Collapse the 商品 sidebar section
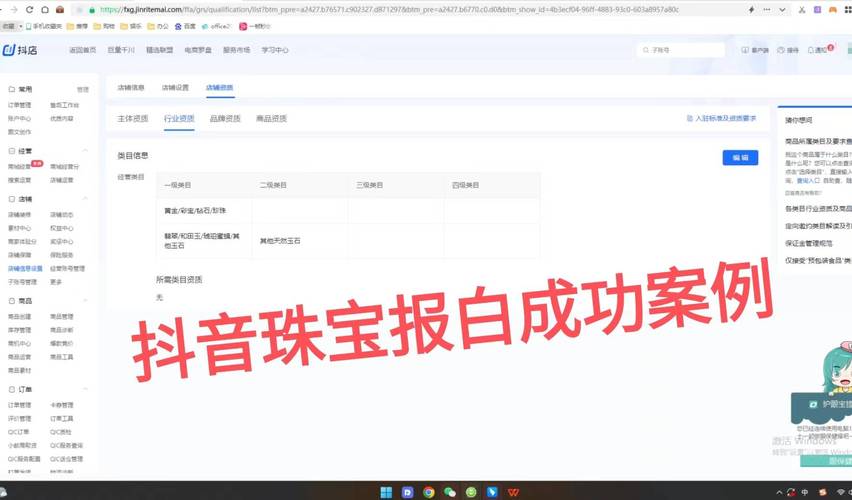The image size is (852, 500). click(85, 301)
